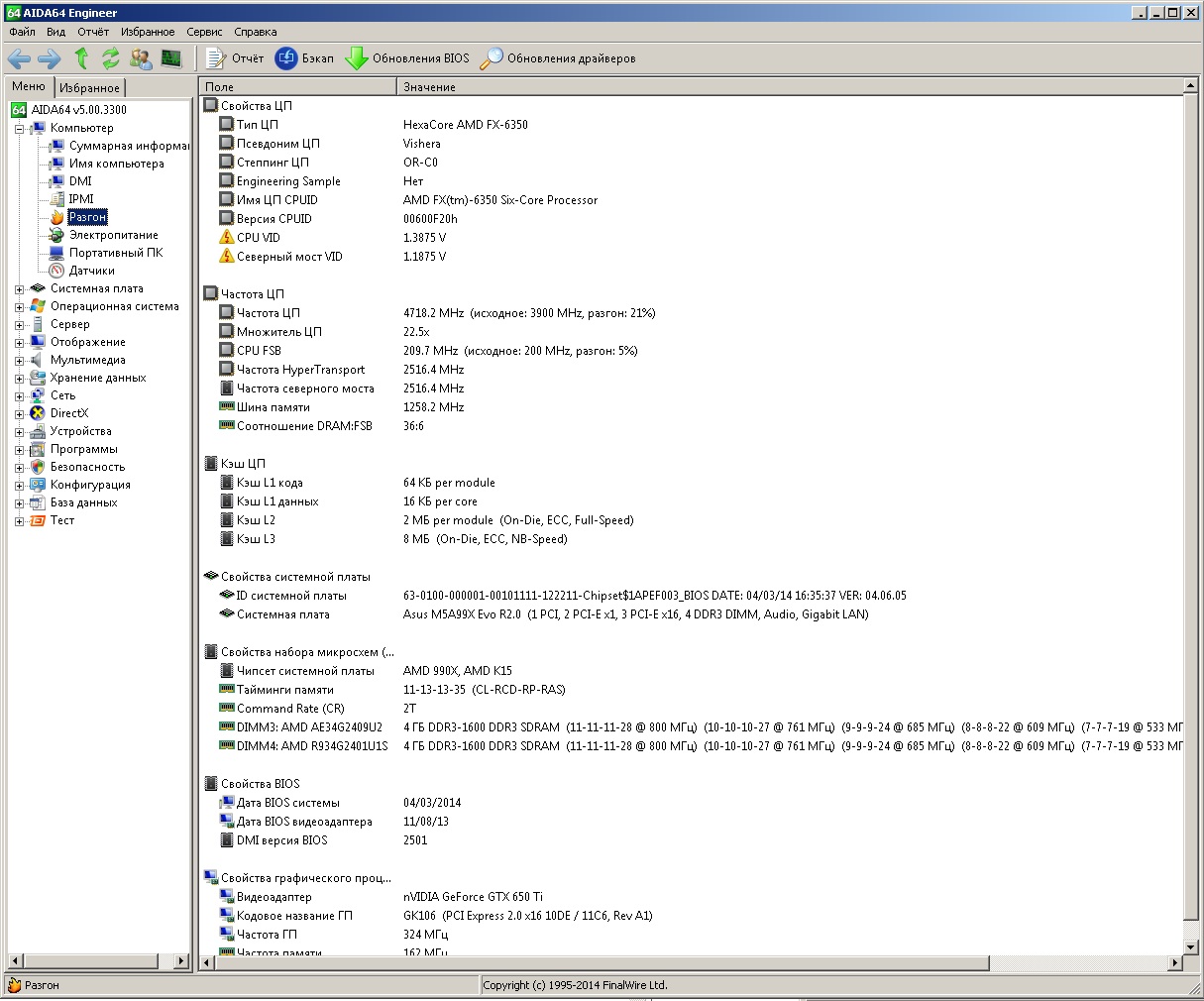1204x1001 pixels.
Task: Select the Тайминги памяти row
Action: tap(692, 690)
